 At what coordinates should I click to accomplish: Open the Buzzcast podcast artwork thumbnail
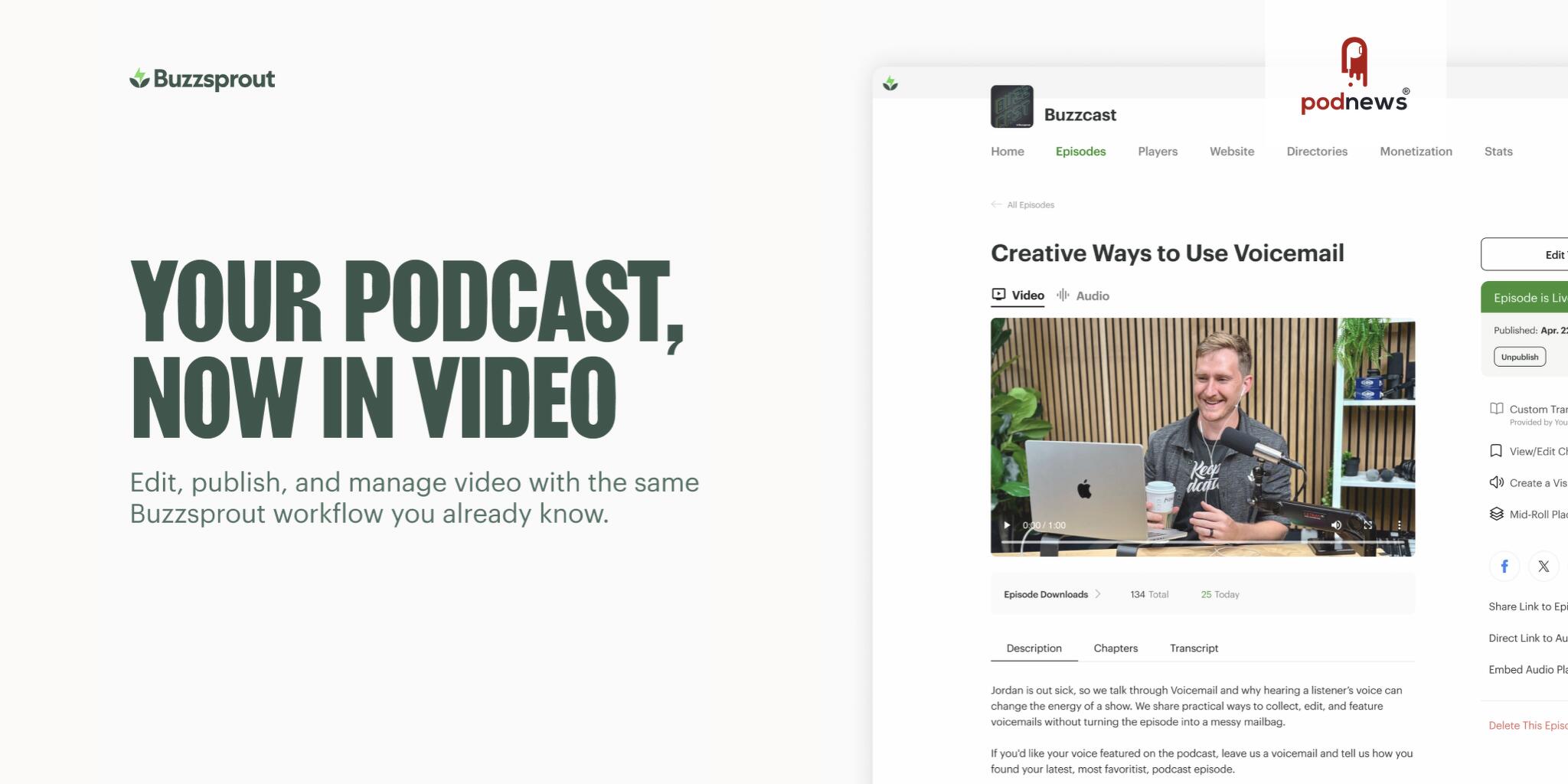coord(1012,106)
